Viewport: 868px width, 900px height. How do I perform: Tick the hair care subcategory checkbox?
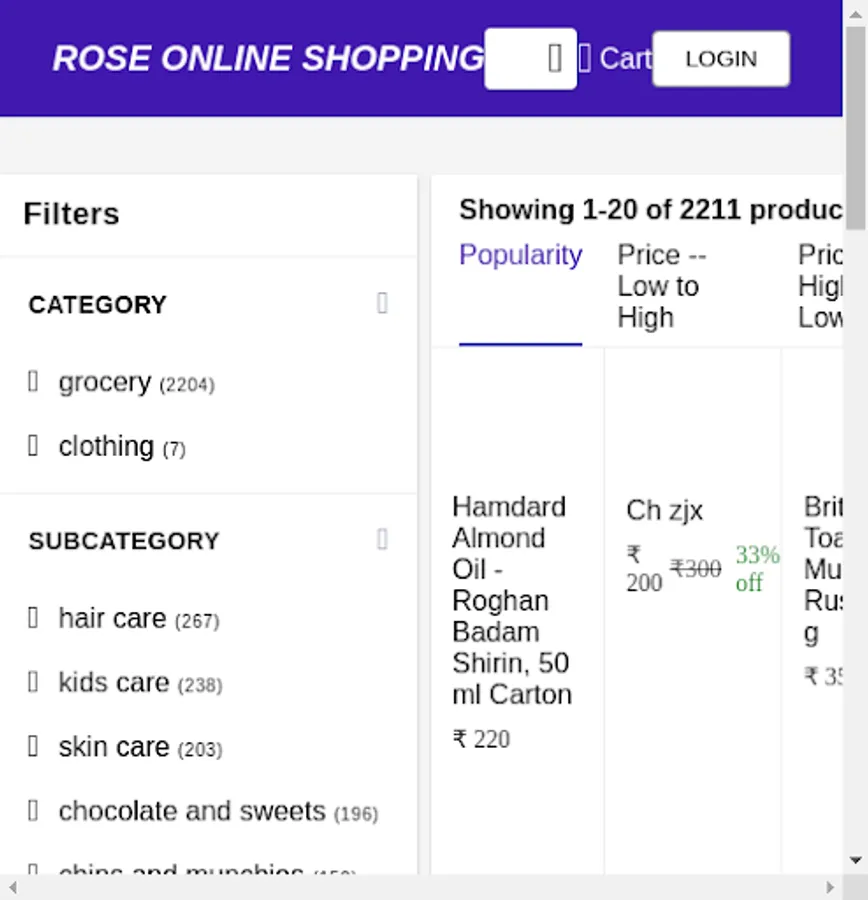tap(33, 618)
